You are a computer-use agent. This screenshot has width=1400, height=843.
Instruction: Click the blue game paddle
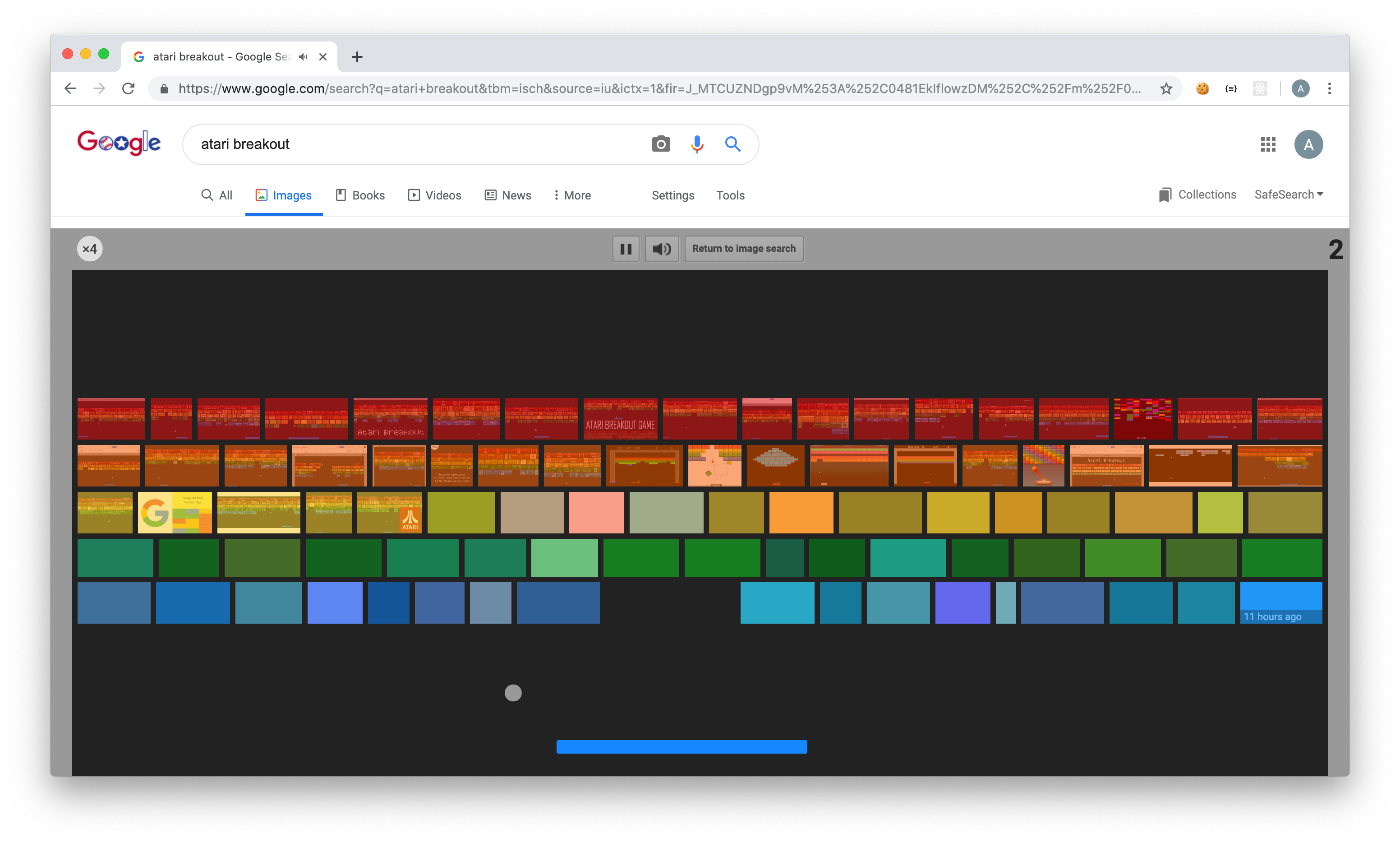[681, 746]
